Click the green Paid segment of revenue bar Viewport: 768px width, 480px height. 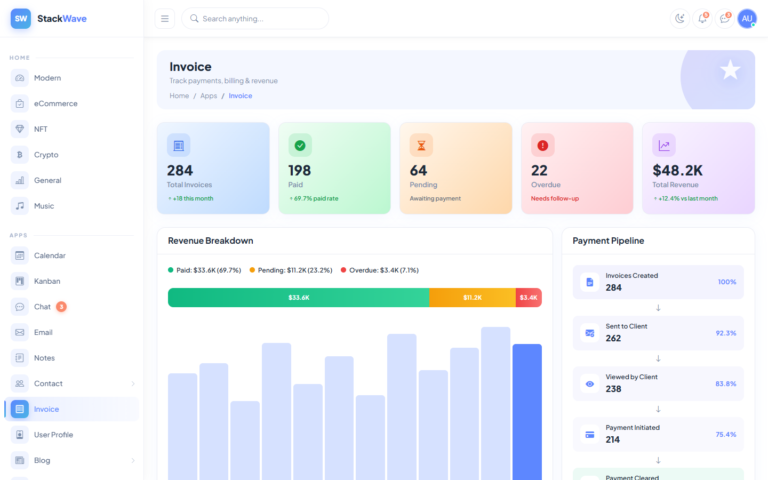(x=298, y=297)
